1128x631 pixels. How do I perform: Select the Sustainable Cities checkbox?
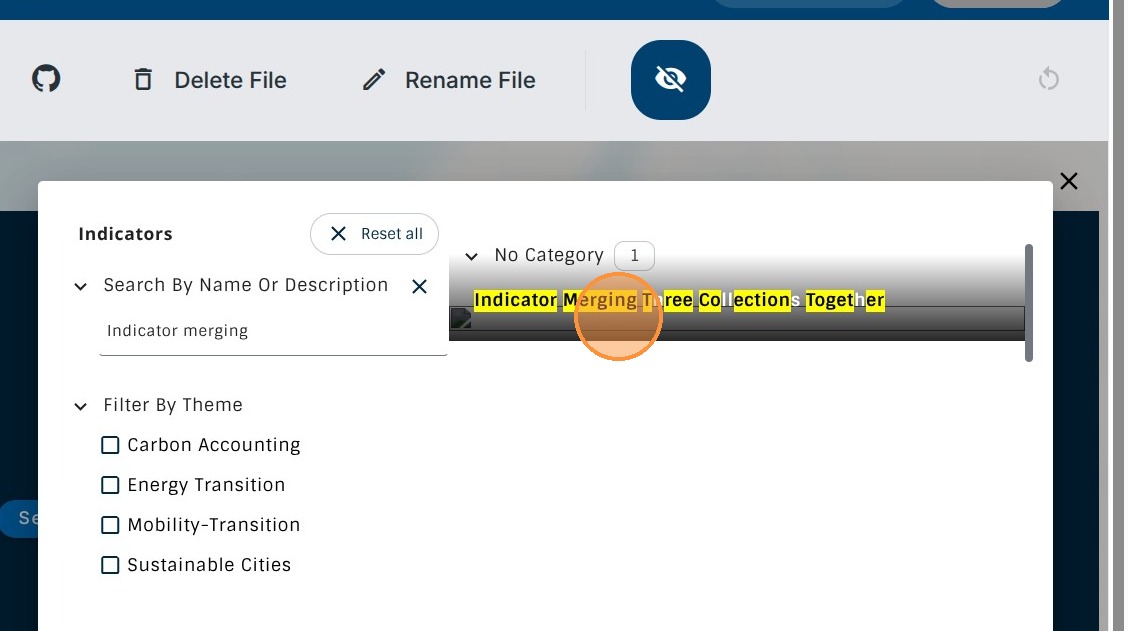(x=110, y=565)
